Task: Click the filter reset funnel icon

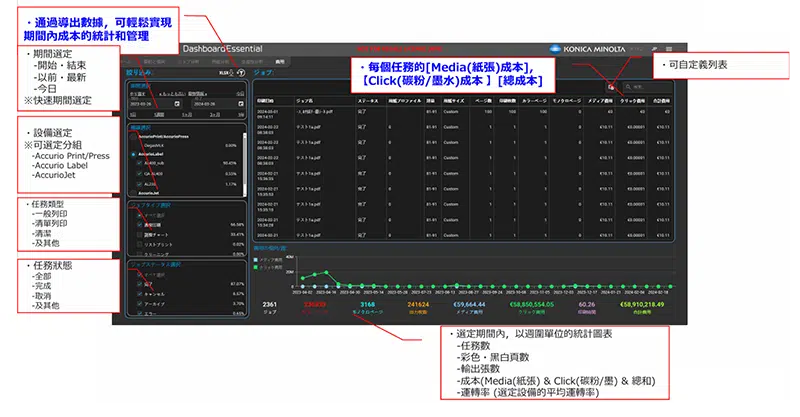Action: pos(241,73)
